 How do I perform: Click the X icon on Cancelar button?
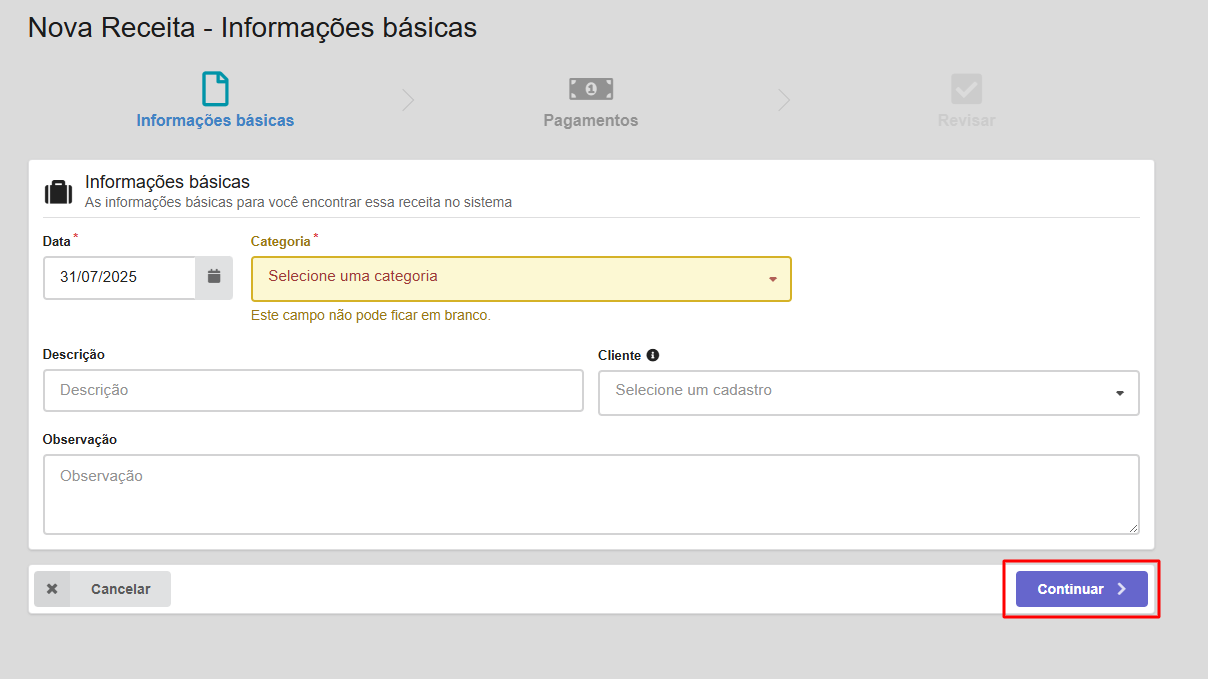(52, 589)
